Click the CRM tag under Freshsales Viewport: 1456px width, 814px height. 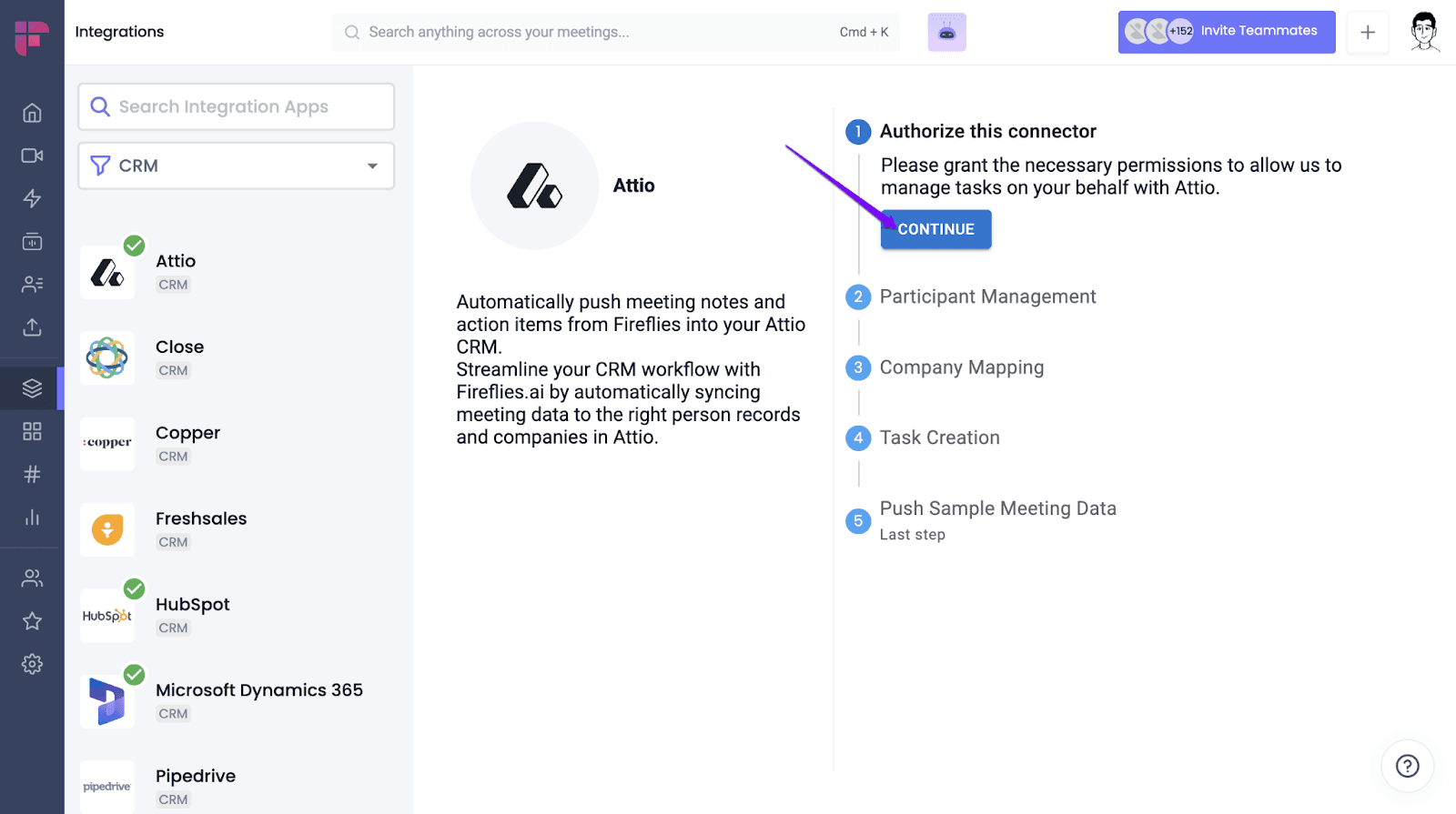coord(173,542)
